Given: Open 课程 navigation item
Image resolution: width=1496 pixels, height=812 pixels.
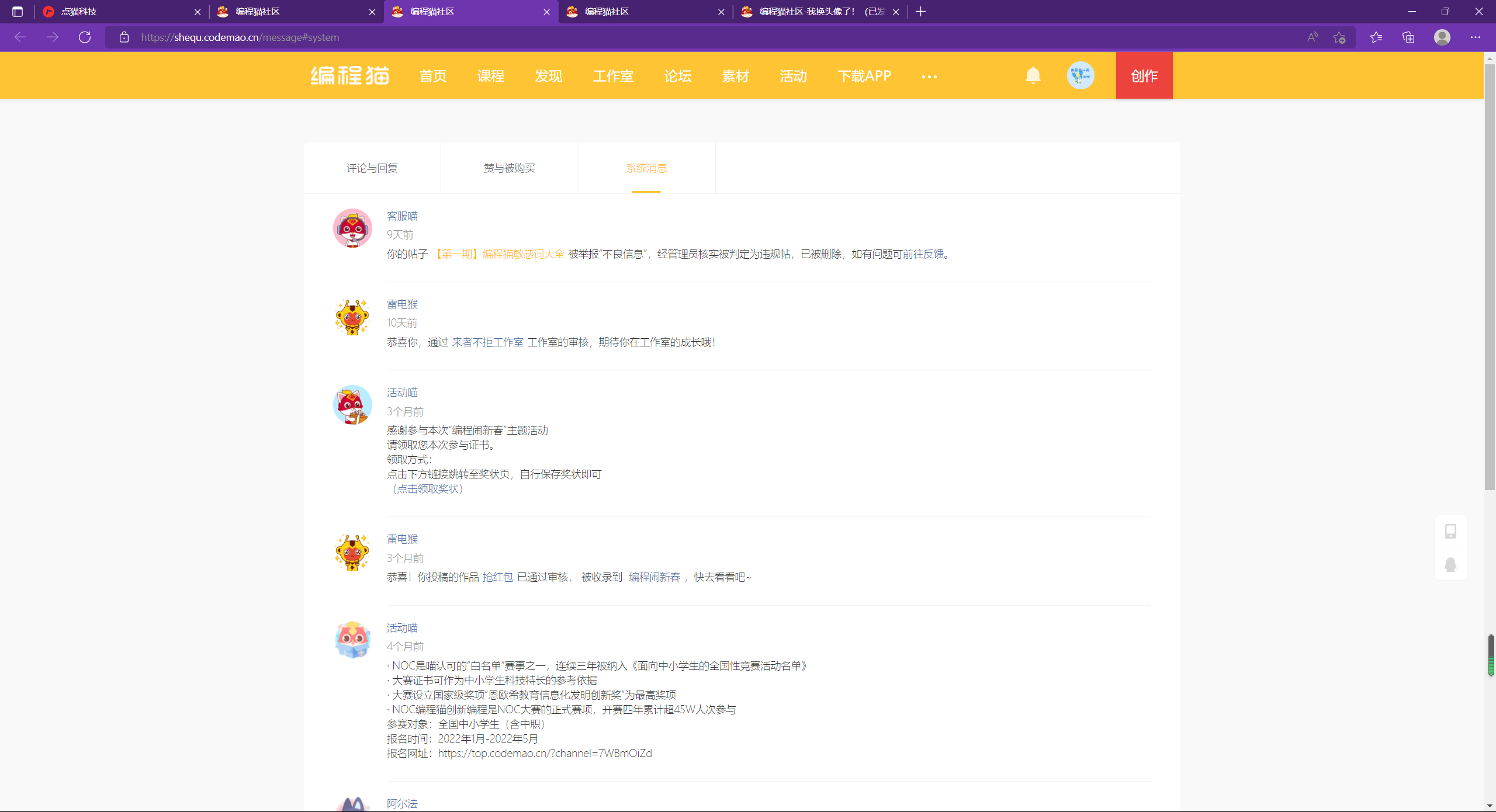Looking at the screenshot, I should pos(491,76).
